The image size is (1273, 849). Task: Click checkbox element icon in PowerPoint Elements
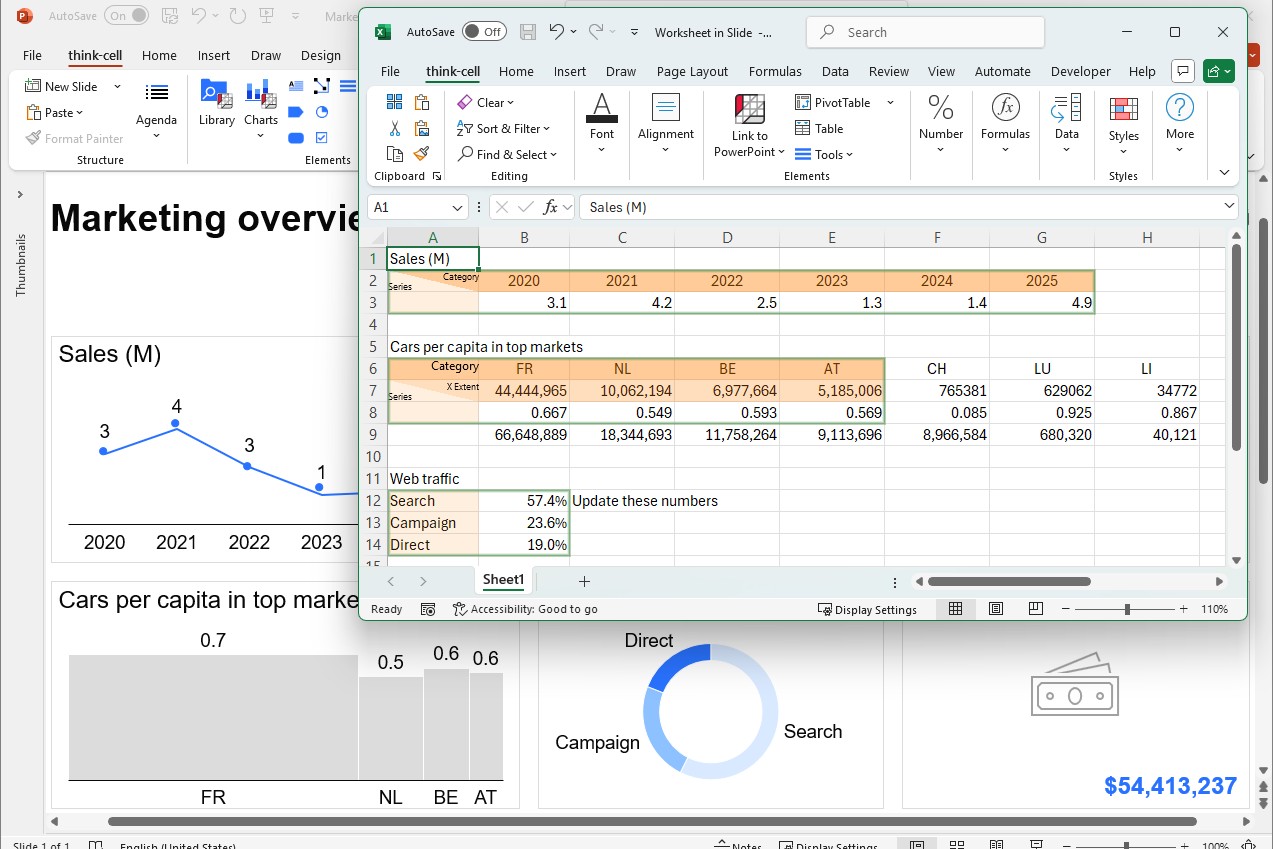pyautogui.click(x=322, y=138)
